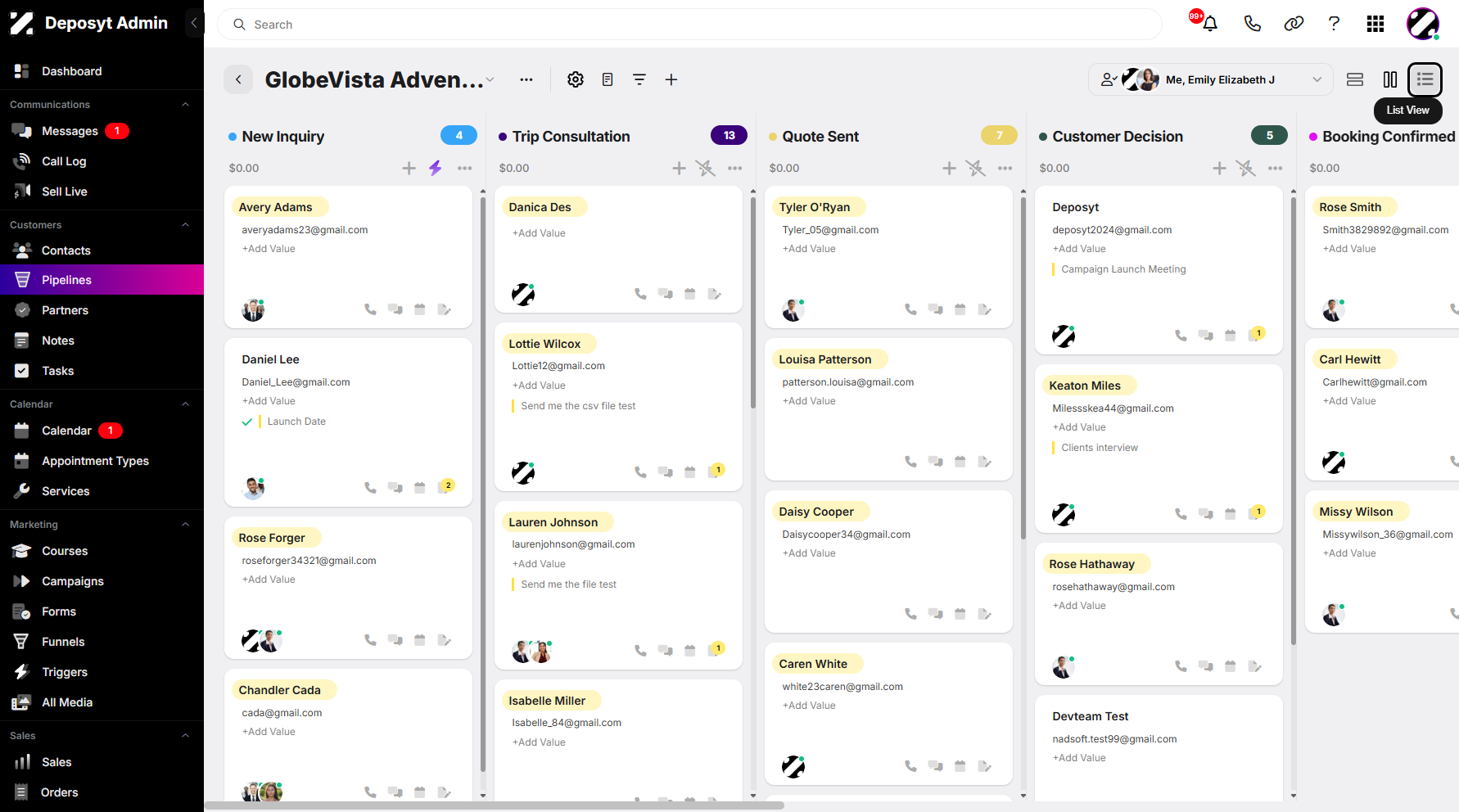The height and width of the screenshot is (812, 1459).
Task: Open Quote Sent stage more options
Action: click(1005, 168)
